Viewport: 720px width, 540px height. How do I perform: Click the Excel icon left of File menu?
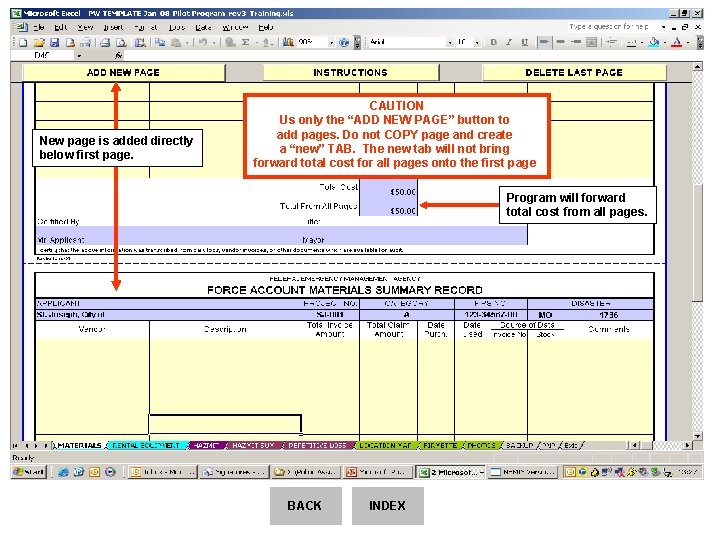22,27
